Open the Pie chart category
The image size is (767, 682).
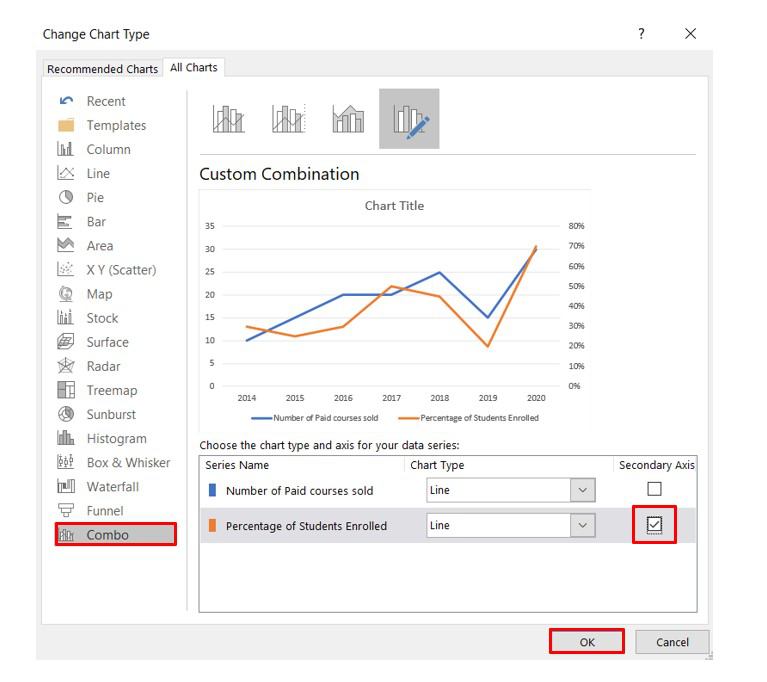(x=95, y=198)
